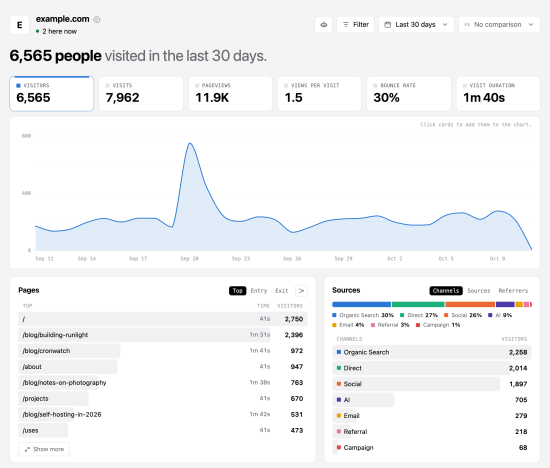Image resolution: width=550 pixels, height=468 pixels.
Task: Click AI channel row
Action: [x=432, y=400]
